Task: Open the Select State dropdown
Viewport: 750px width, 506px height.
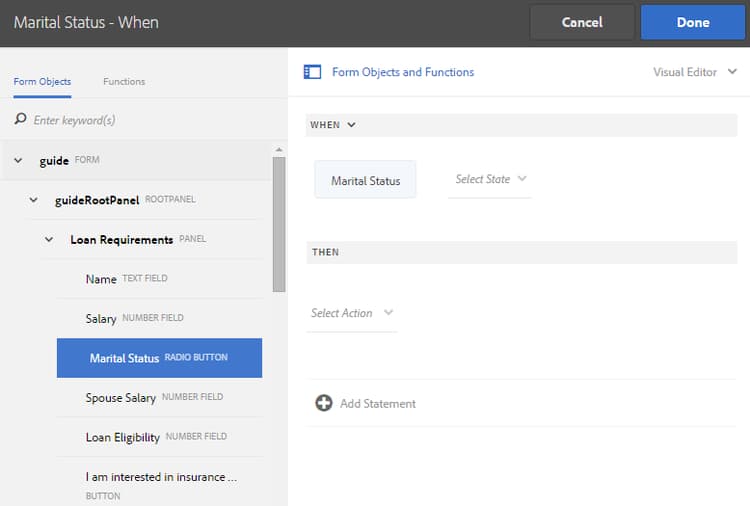Action: coord(490,179)
